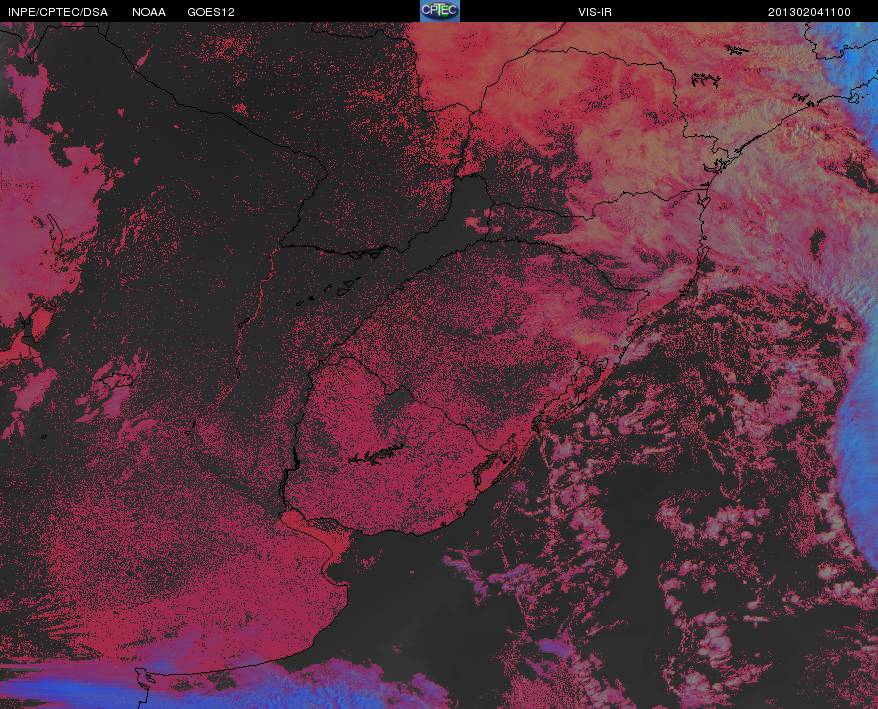Click the NOAA header text

point(149,12)
